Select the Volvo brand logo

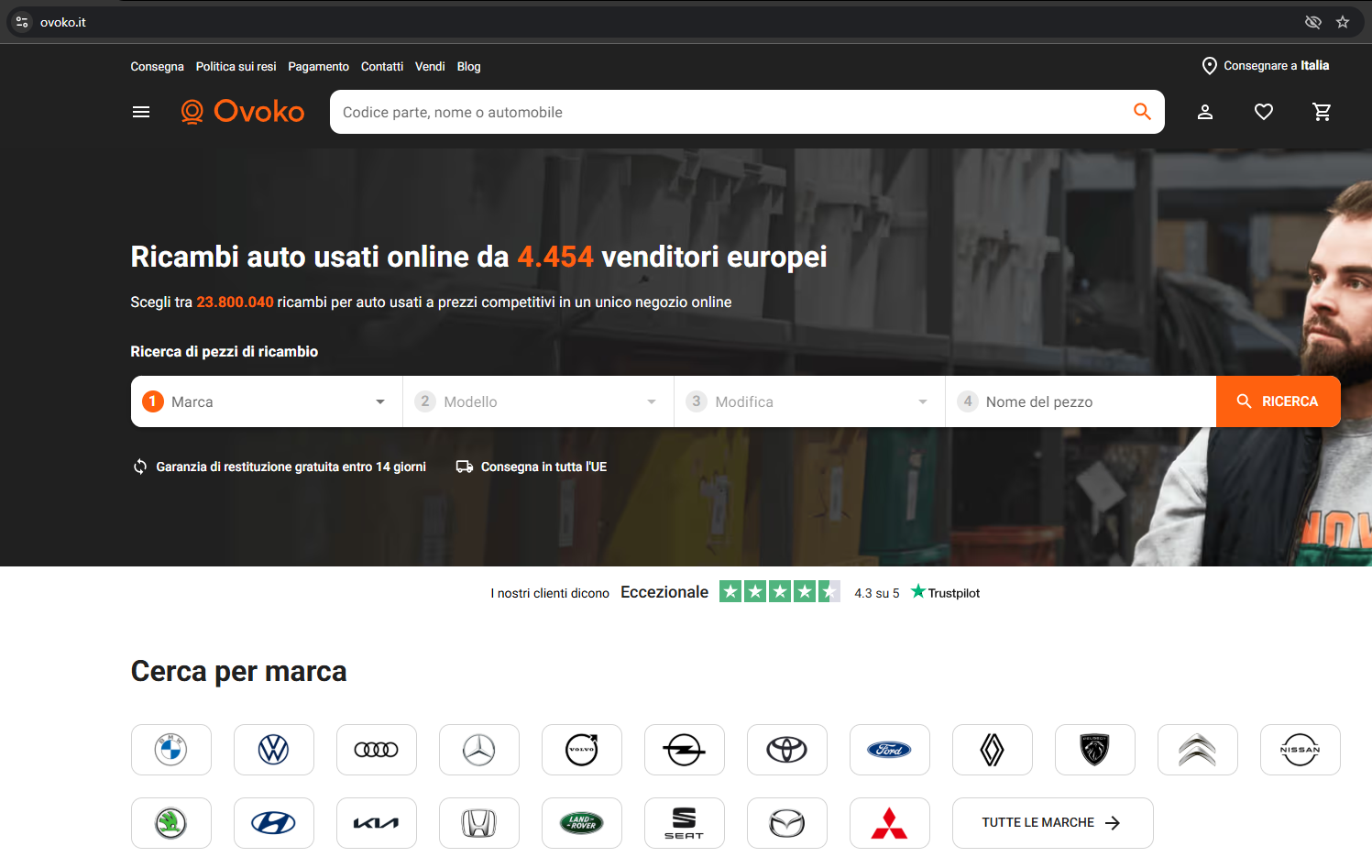(x=582, y=750)
